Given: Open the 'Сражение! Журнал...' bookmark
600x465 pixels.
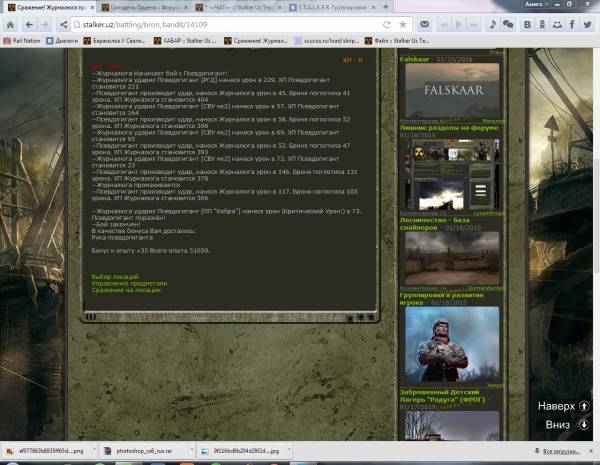Looking at the screenshot, I should pos(256,41).
